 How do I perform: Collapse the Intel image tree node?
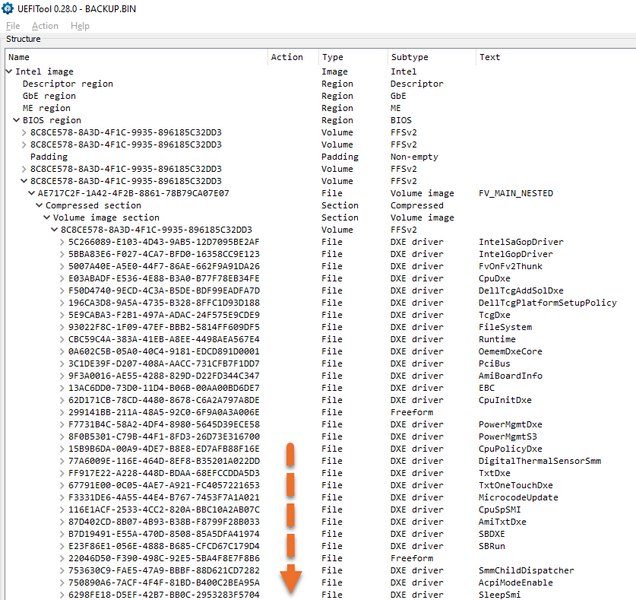9,71
